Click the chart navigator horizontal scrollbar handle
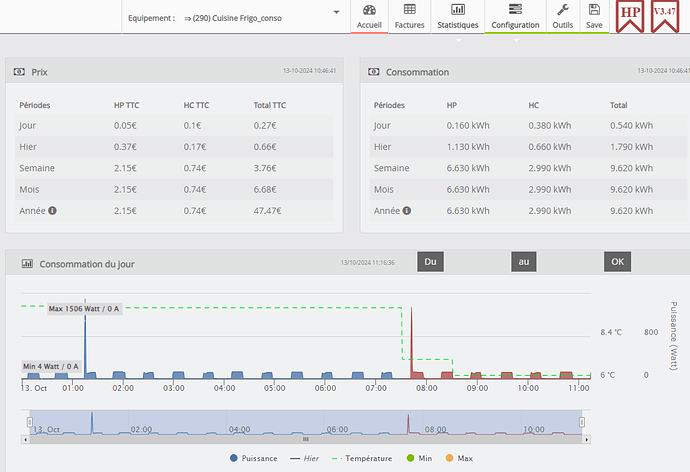Image resolution: width=690 pixels, height=472 pixels. pyautogui.click(x=306, y=439)
